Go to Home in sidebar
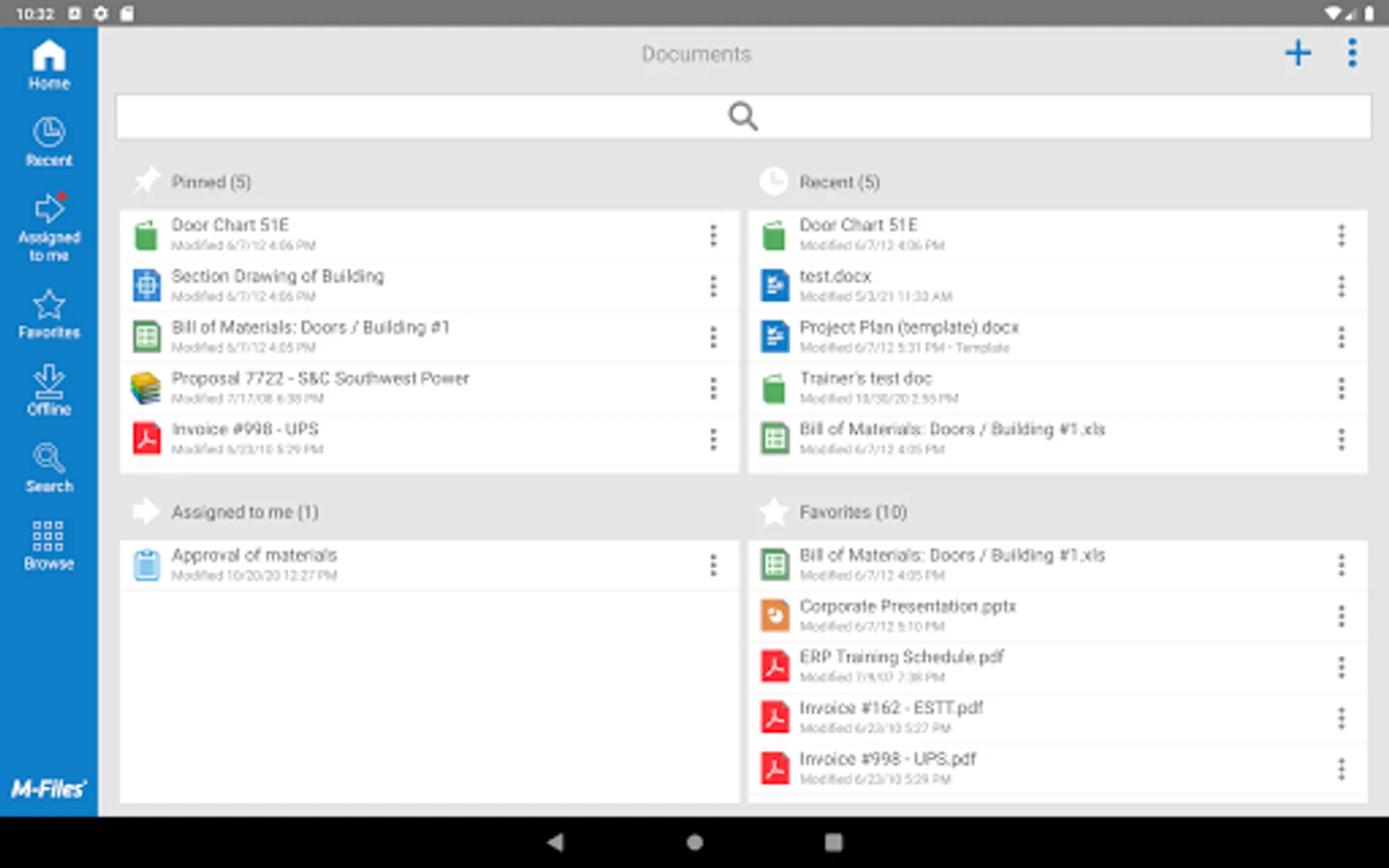This screenshot has height=868, width=1389. 48,66
